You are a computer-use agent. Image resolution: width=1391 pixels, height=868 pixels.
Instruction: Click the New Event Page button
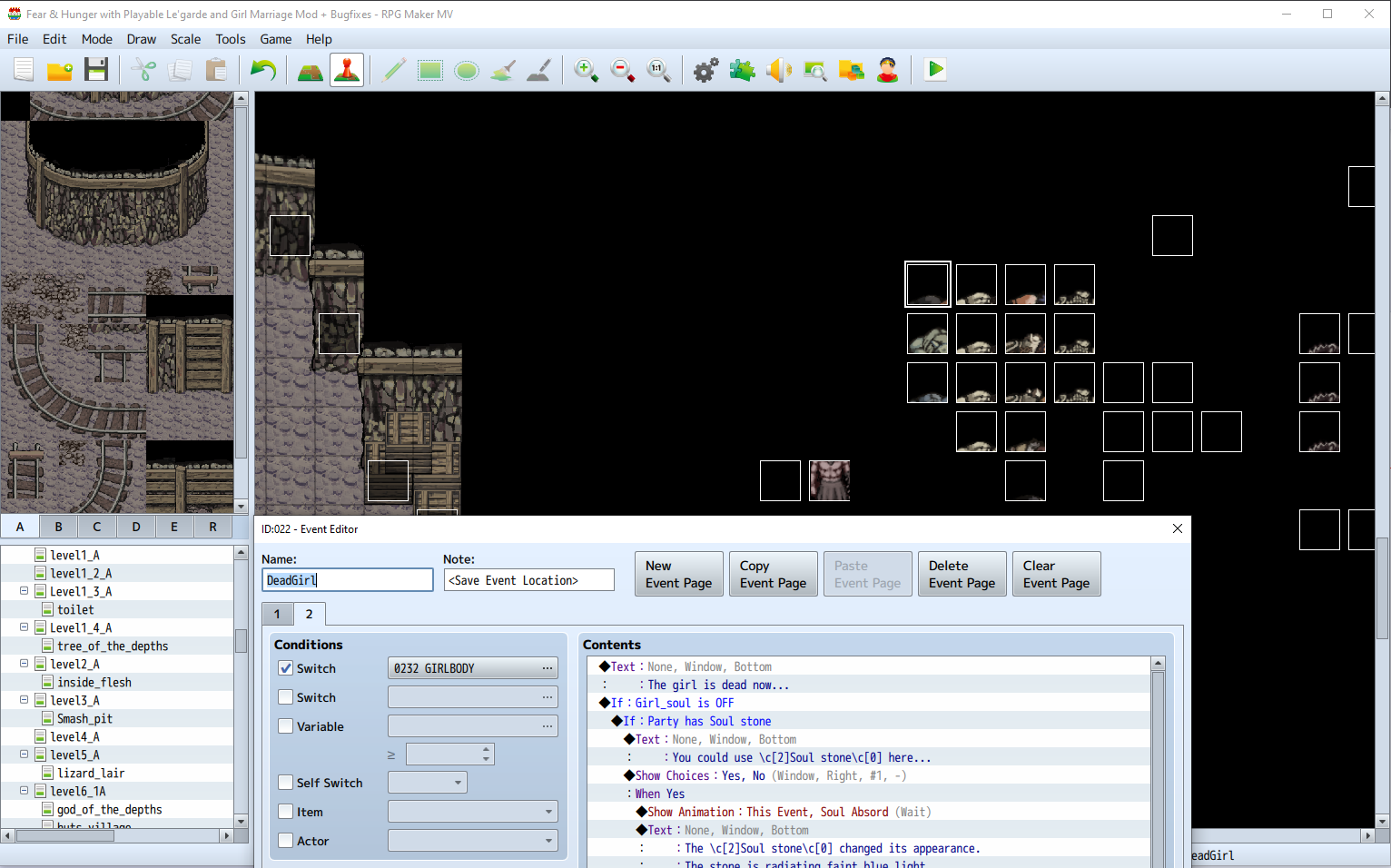pos(679,574)
